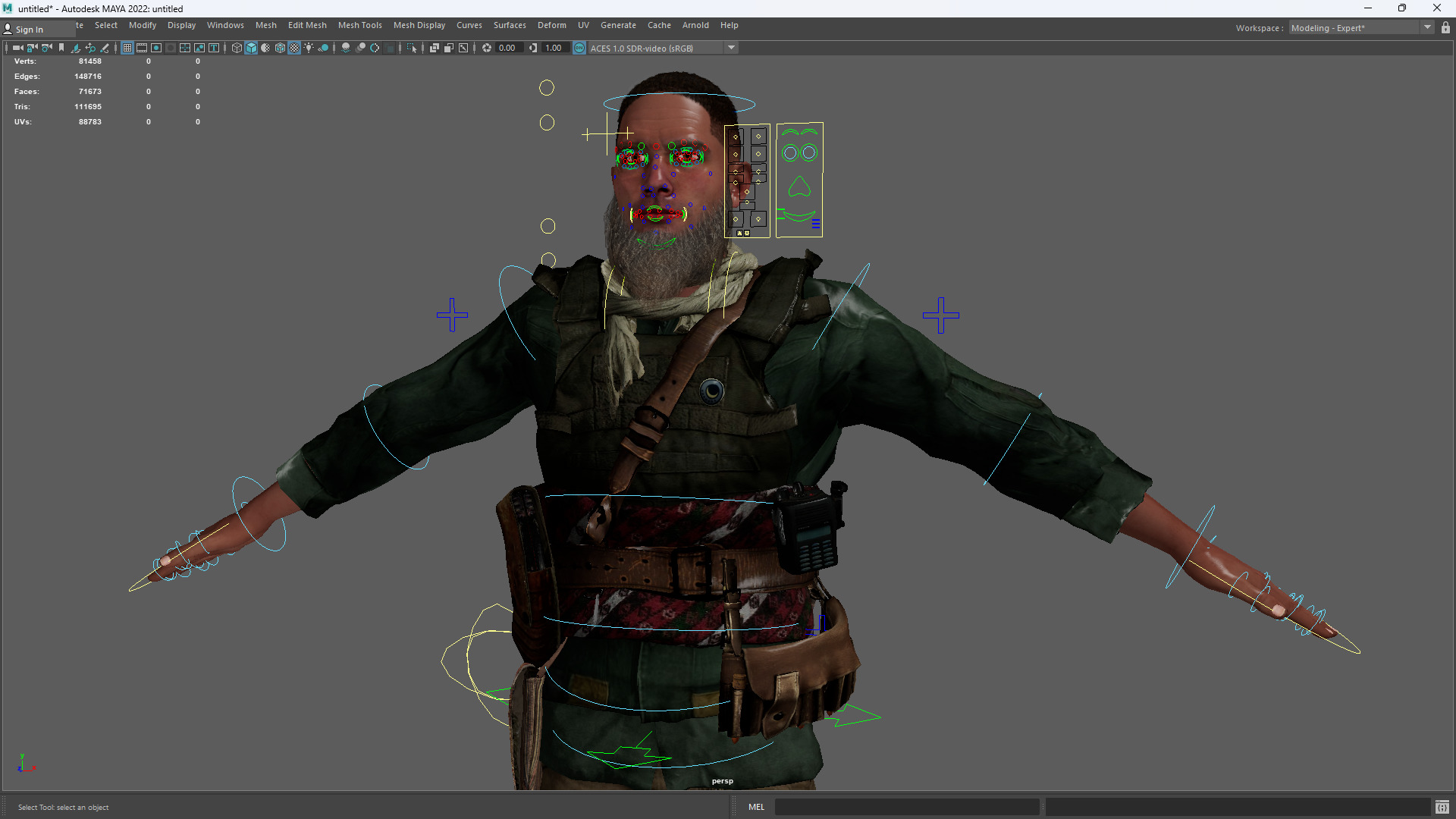
Task: Click the MEL command line input
Action: [906, 807]
